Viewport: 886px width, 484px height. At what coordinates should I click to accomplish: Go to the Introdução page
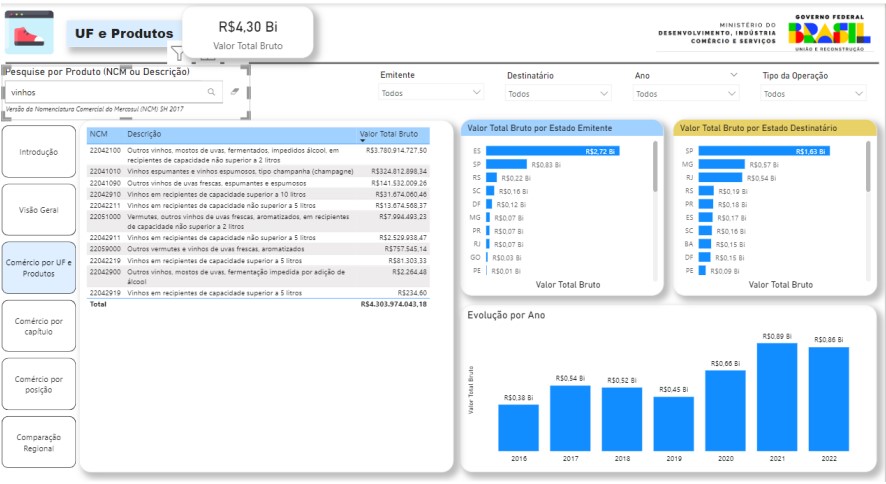(39, 152)
